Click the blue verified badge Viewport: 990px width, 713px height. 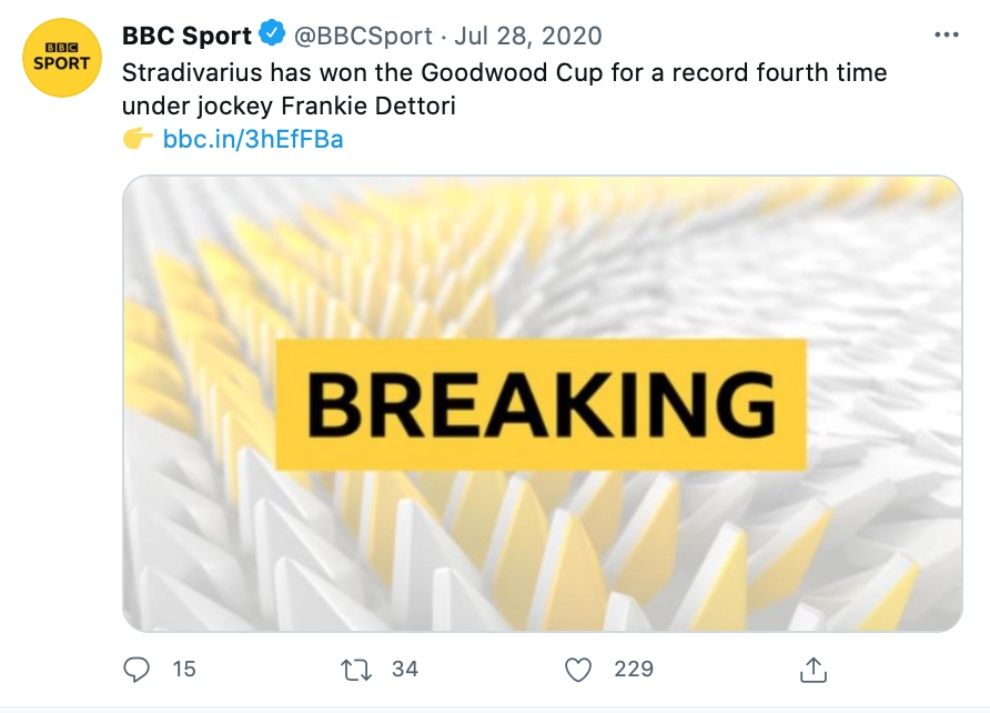(272, 34)
